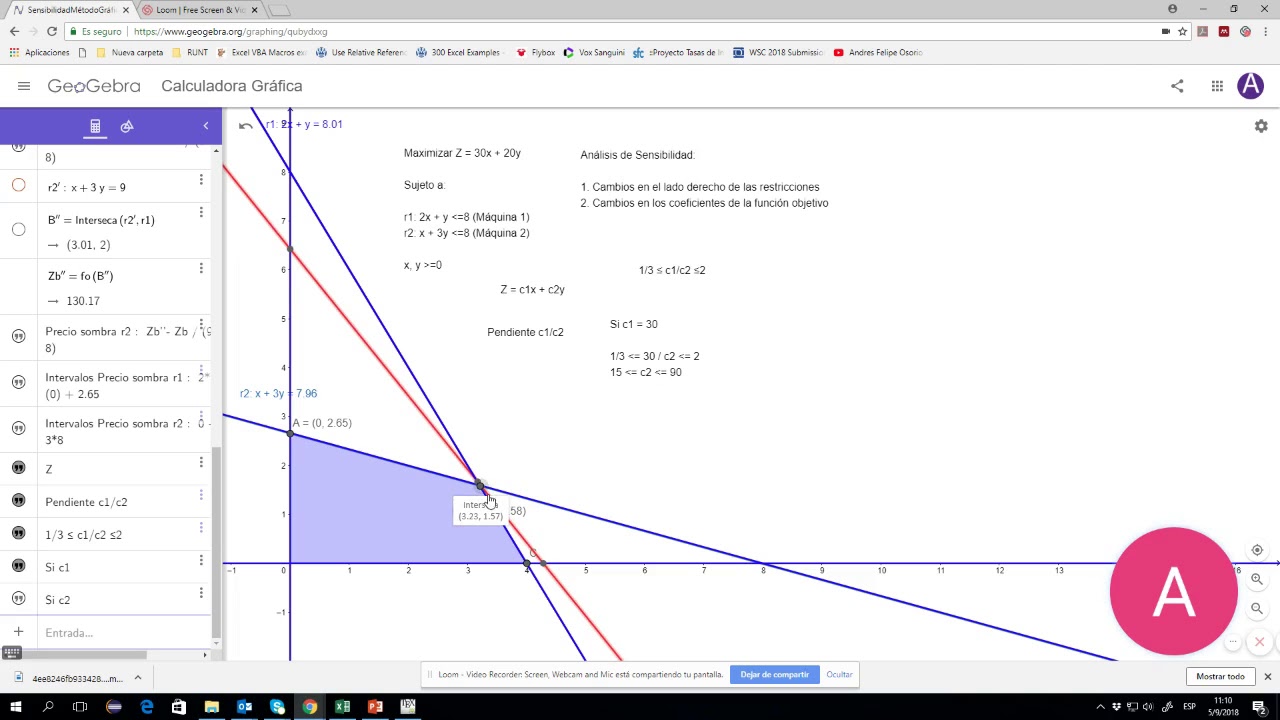Click the GeoGebra share icon

(1177, 86)
